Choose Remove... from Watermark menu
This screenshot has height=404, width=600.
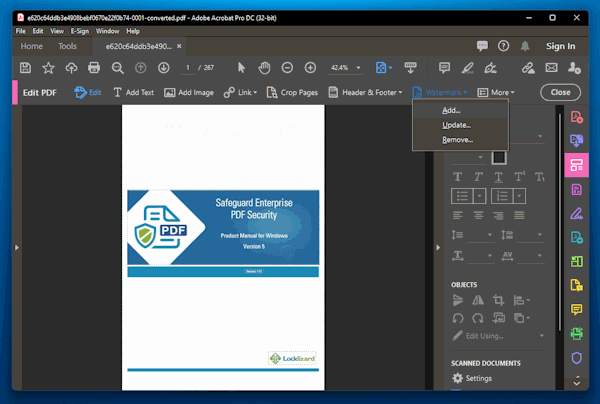pyautogui.click(x=460, y=140)
